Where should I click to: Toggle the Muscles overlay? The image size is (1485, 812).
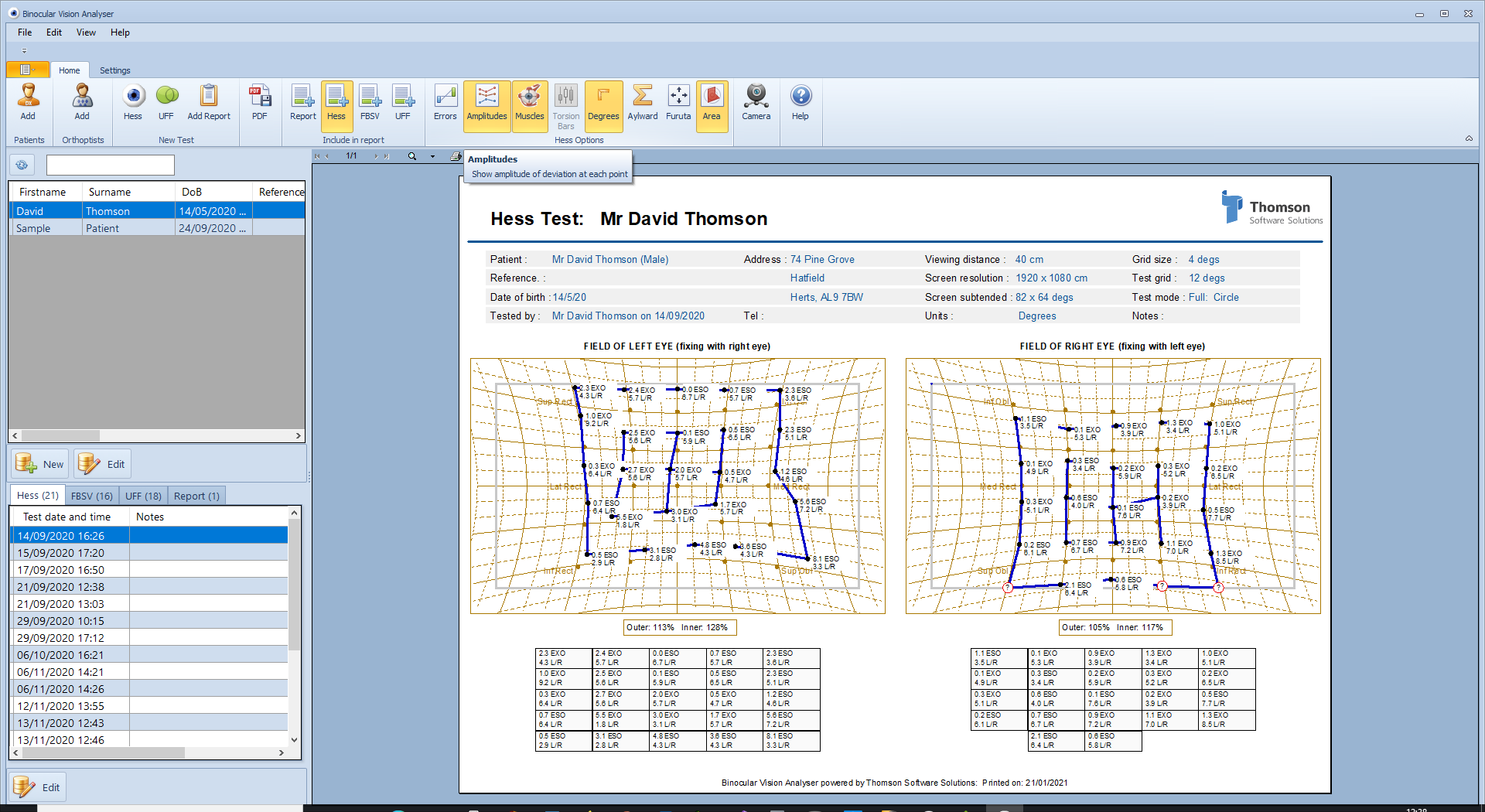tap(530, 102)
